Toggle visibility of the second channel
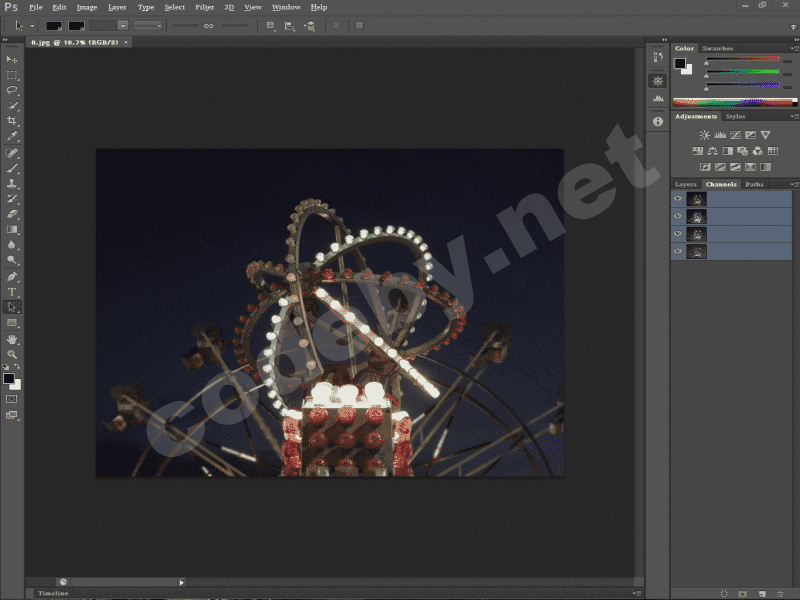 tap(678, 216)
